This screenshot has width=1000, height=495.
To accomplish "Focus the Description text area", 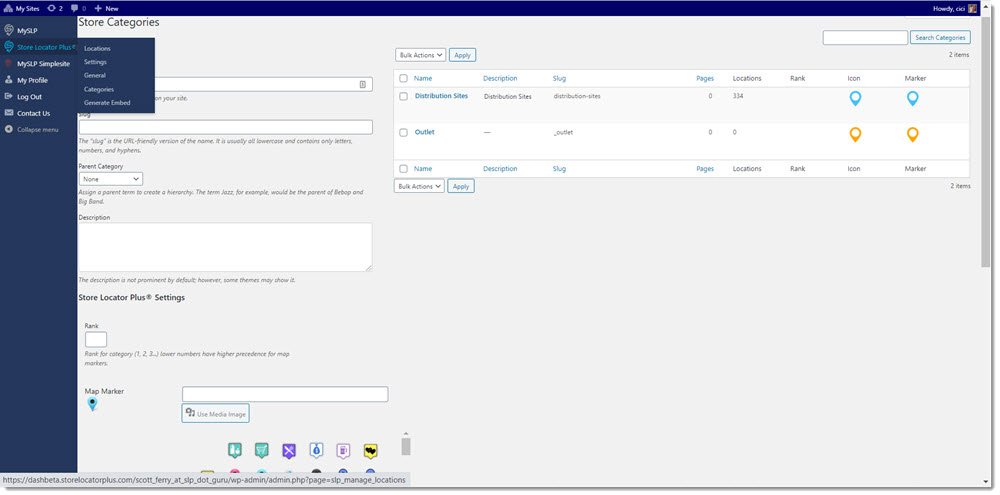I will (x=225, y=247).
